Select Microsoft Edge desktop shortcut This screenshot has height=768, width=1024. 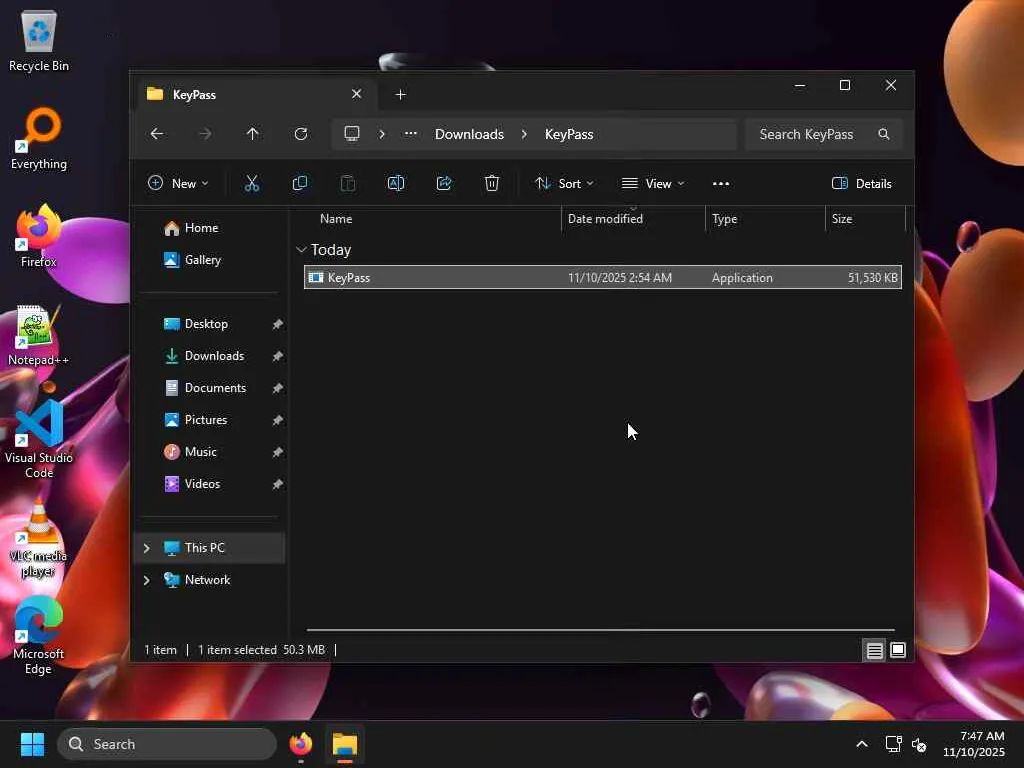pos(39,636)
